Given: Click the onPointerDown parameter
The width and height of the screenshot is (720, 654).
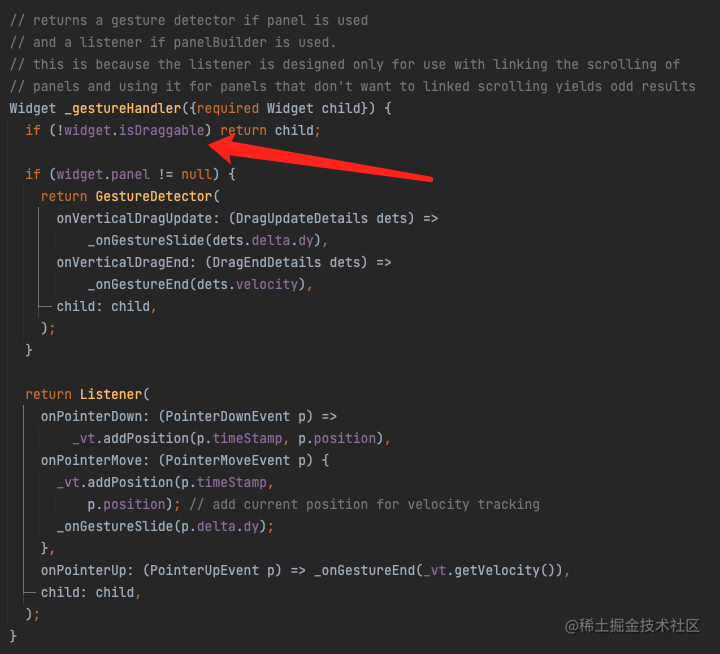Looking at the screenshot, I should pos(91,417).
